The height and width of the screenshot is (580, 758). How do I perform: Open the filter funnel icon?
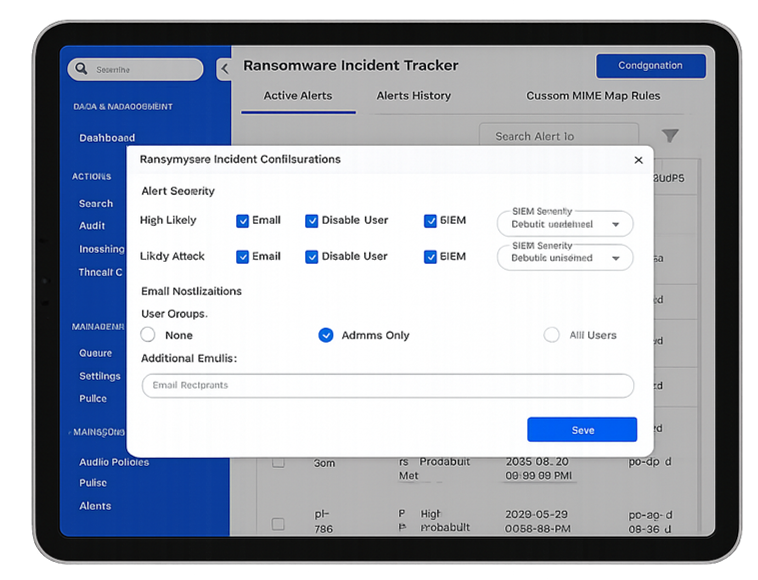click(x=670, y=135)
